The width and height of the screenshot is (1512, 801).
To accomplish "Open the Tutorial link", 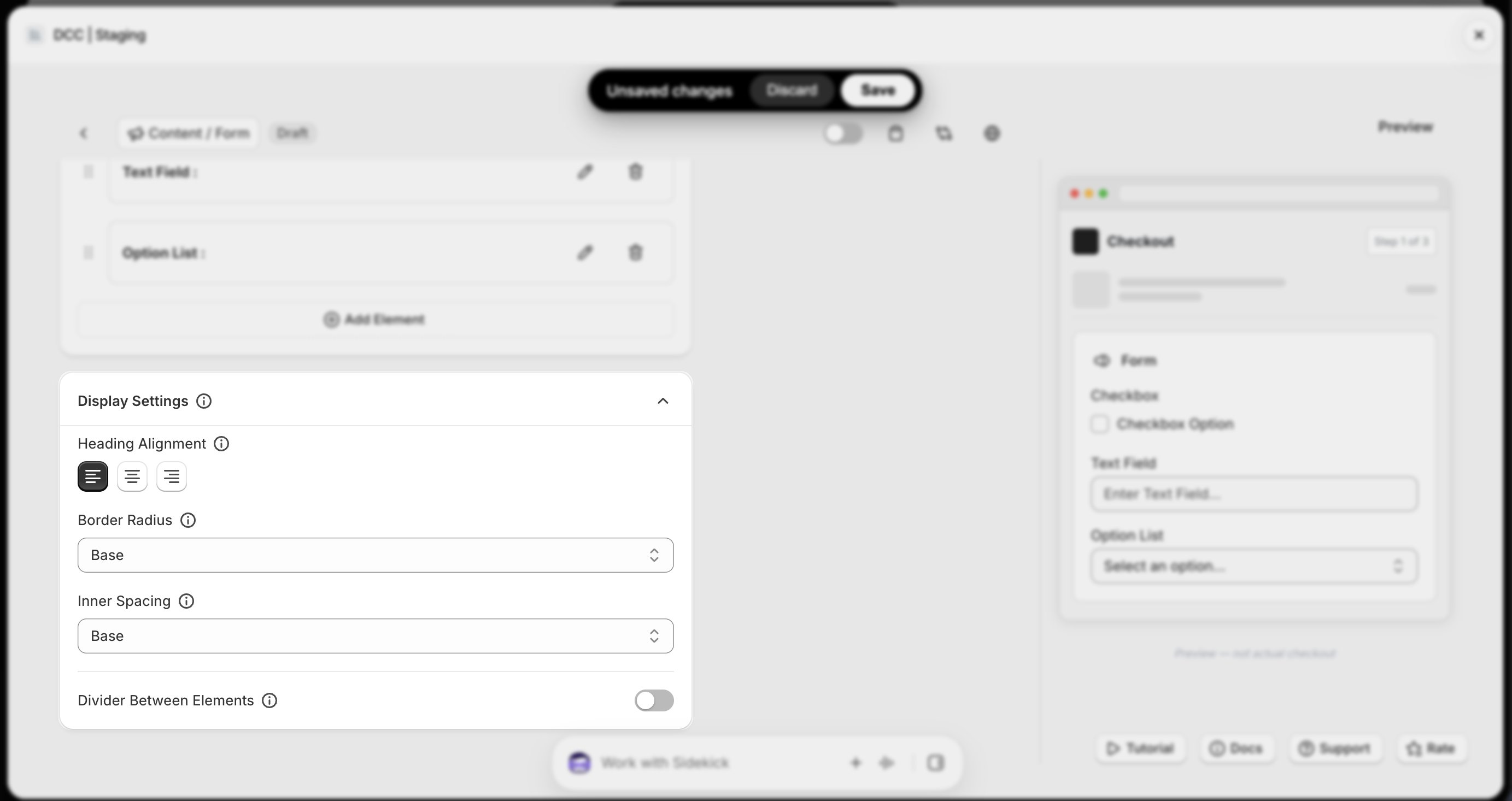I will tap(1140, 748).
